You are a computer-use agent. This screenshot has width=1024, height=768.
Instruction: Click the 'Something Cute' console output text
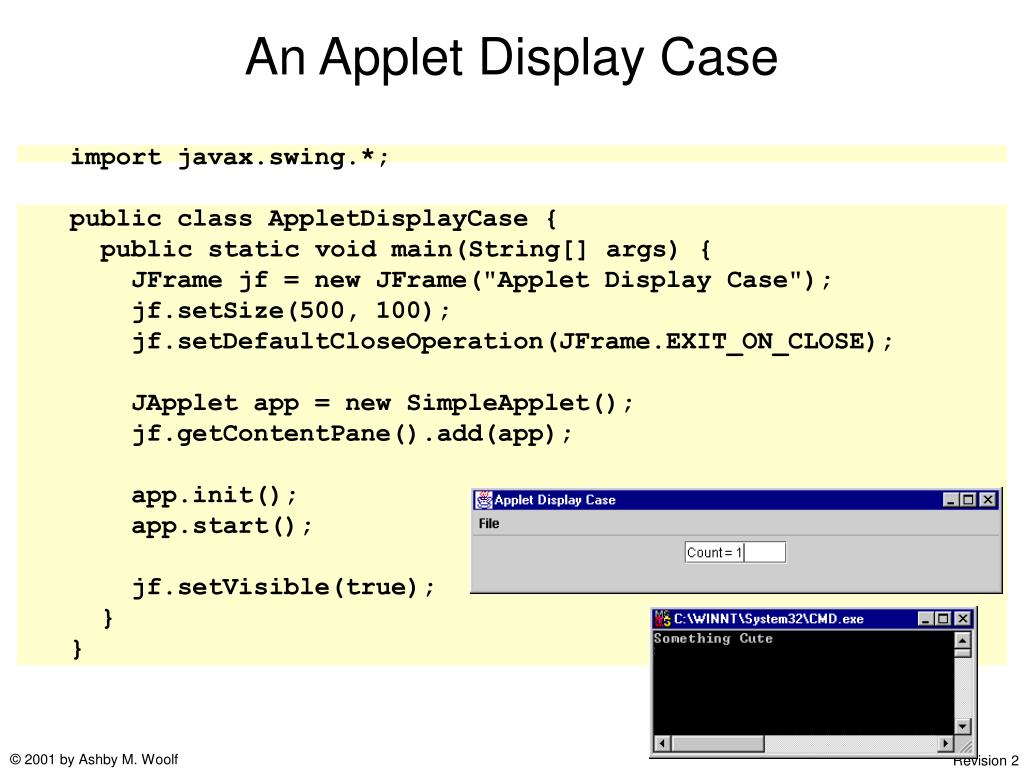coord(713,639)
